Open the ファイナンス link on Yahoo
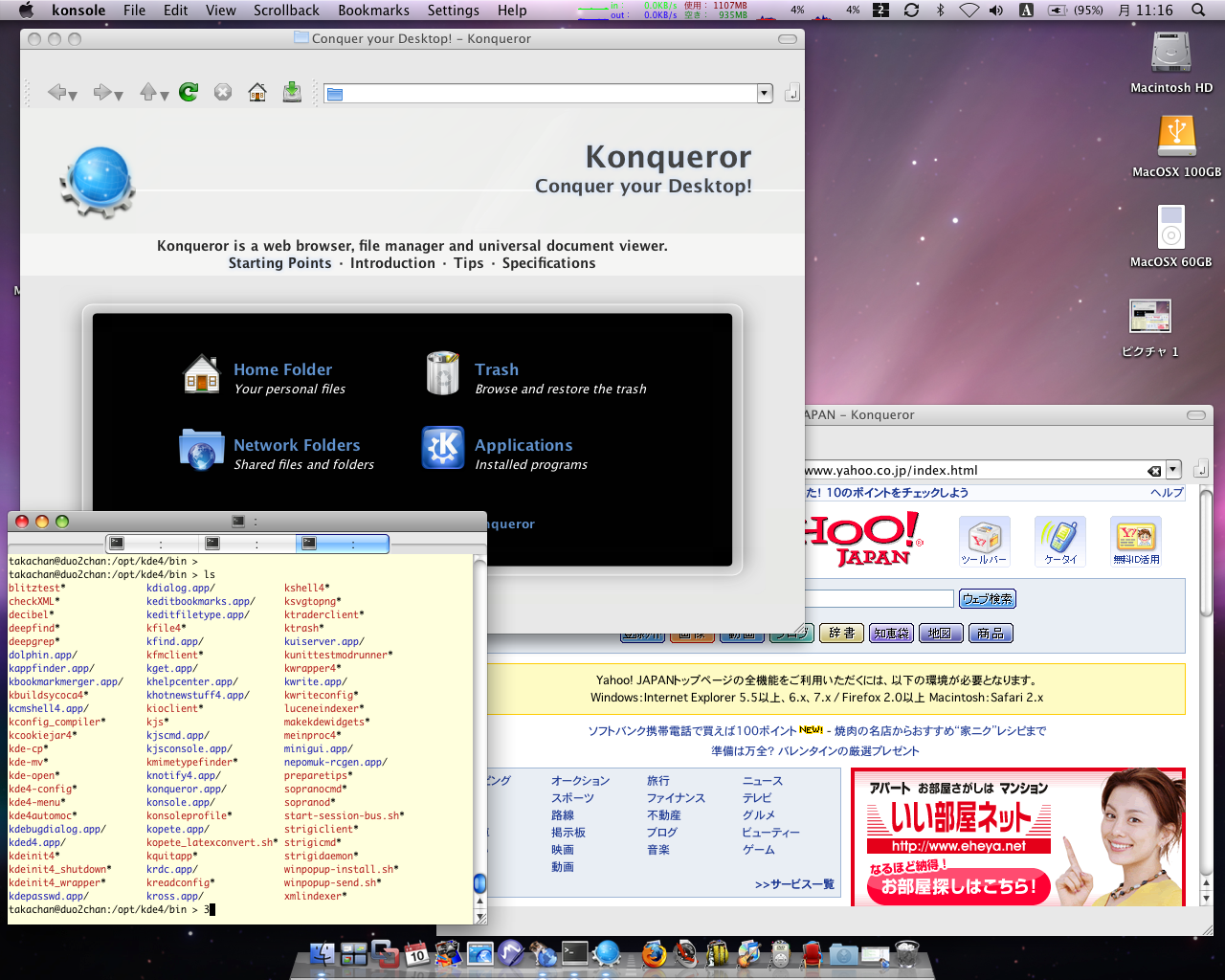 (676, 798)
